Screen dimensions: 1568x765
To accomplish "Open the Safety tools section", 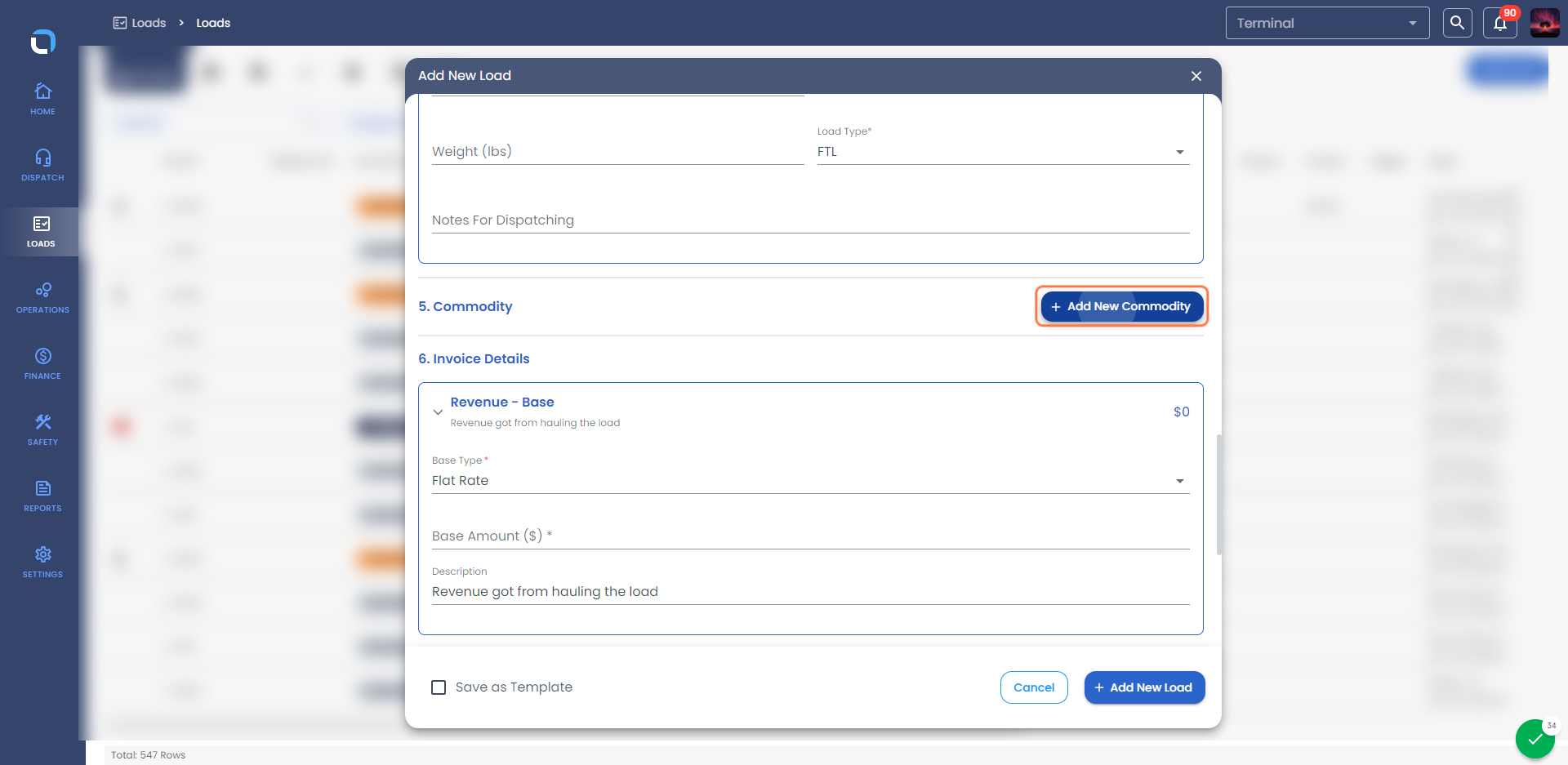I will point(42,429).
